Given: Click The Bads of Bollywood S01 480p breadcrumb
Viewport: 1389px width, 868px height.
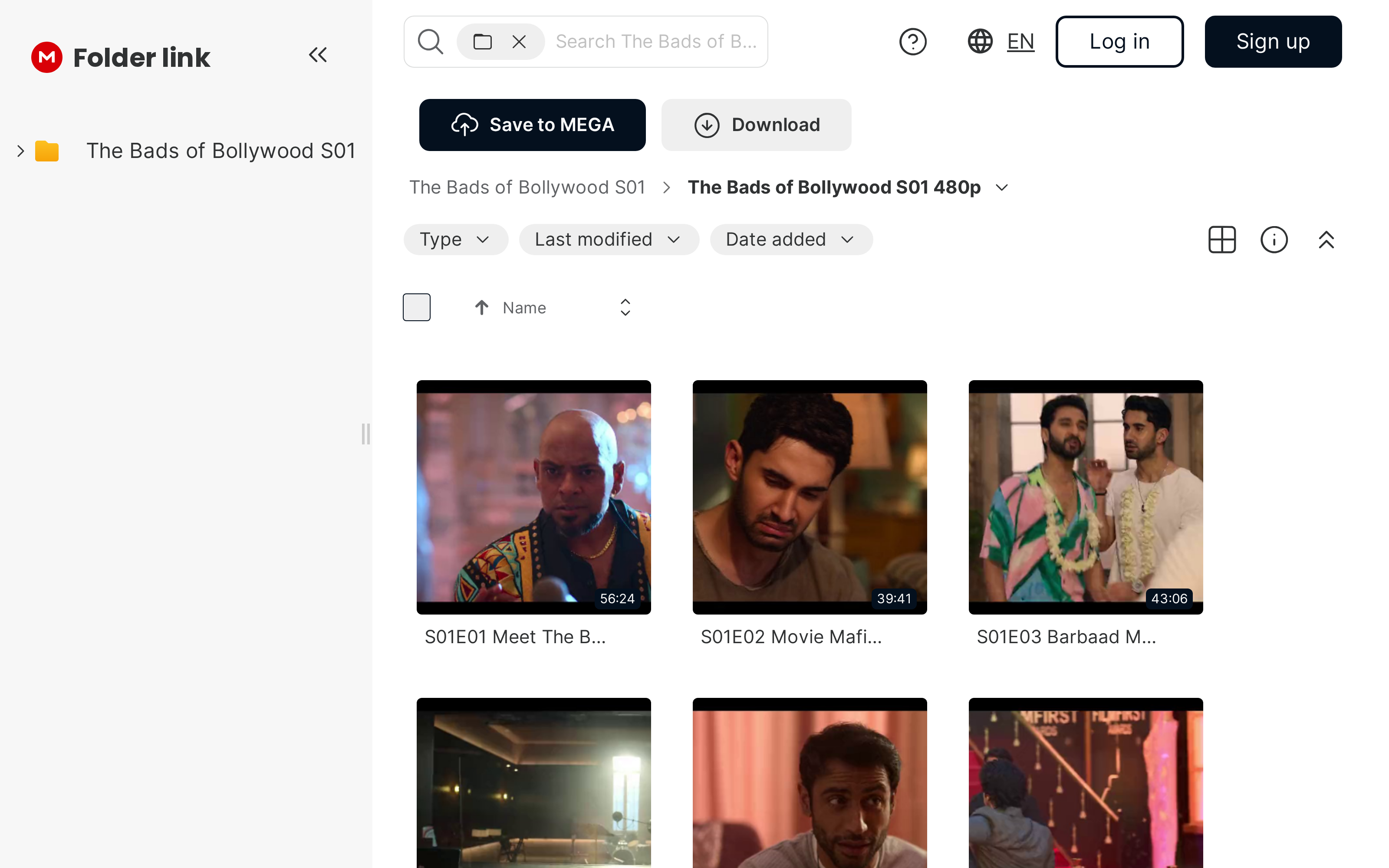Looking at the screenshot, I should pyautogui.click(x=834, y=187).
